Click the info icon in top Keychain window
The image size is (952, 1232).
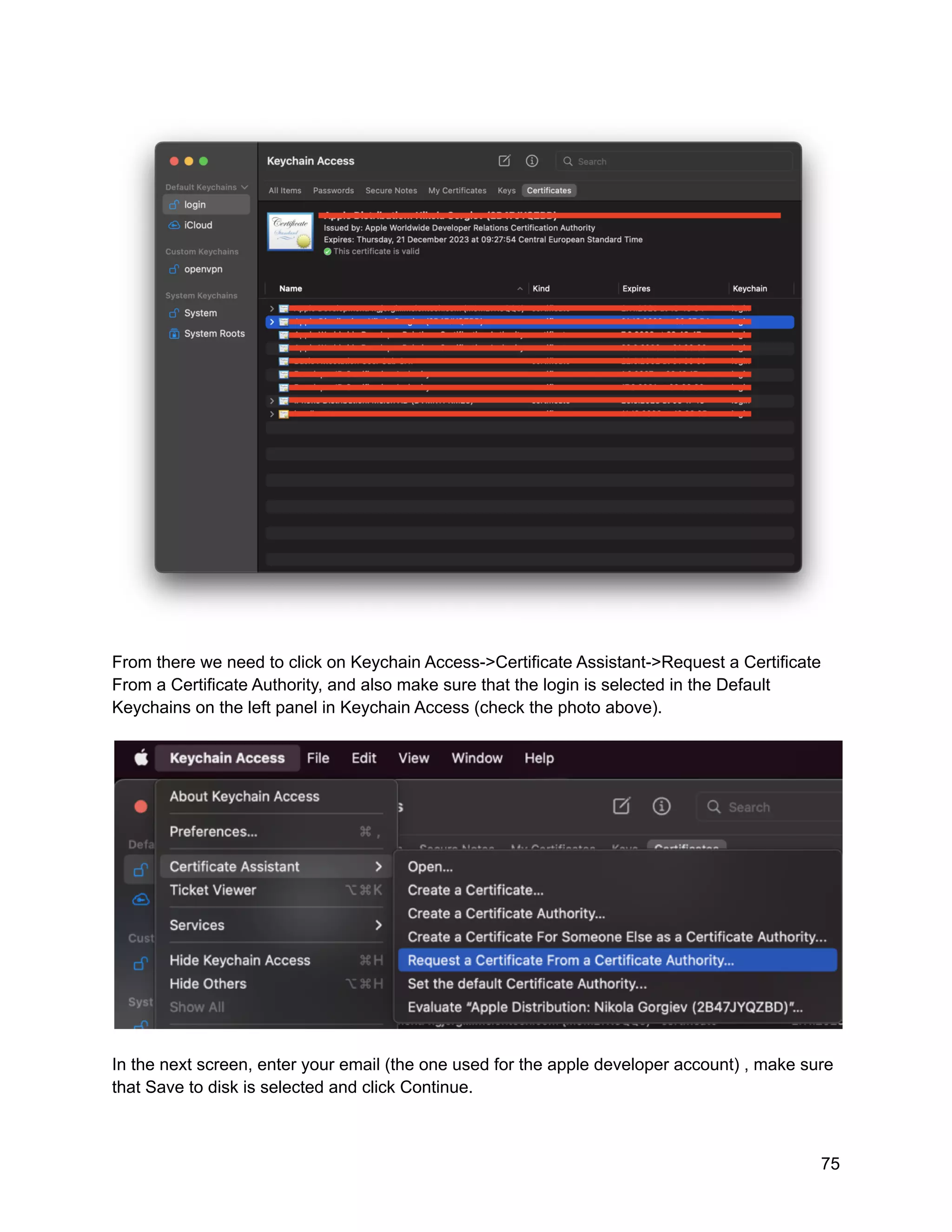[x=532, y=161]
